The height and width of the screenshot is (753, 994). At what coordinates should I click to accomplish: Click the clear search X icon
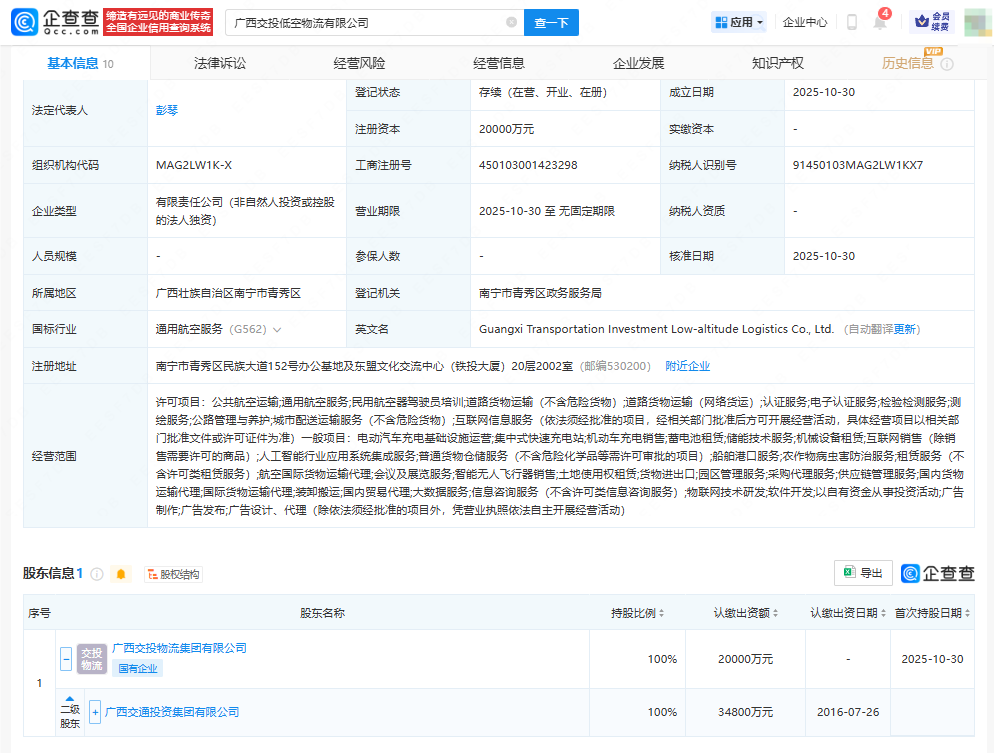(510, 22)
